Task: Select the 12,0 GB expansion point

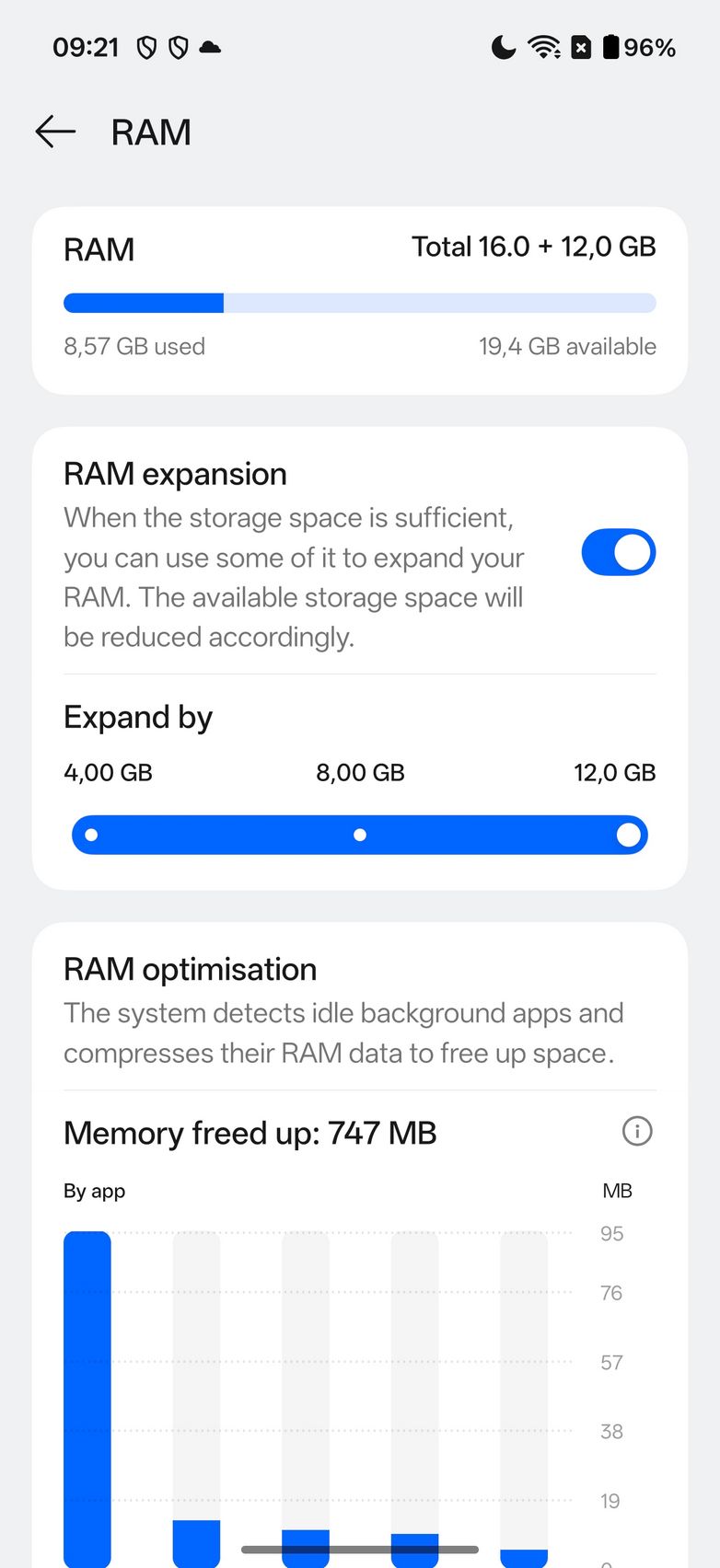Action: click(629, 835)
